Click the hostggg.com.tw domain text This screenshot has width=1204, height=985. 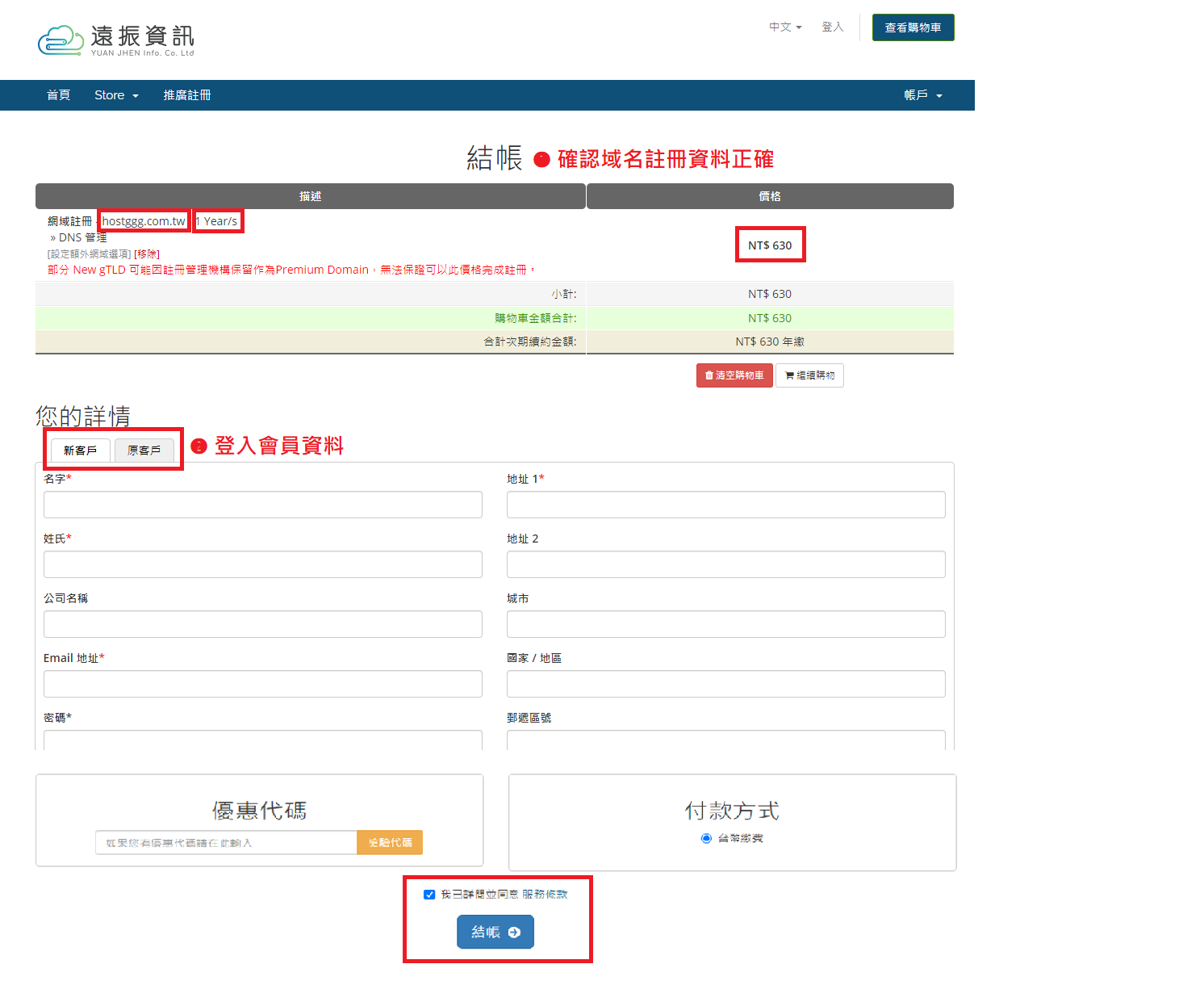pyautogui.click(x=144, y=221)
